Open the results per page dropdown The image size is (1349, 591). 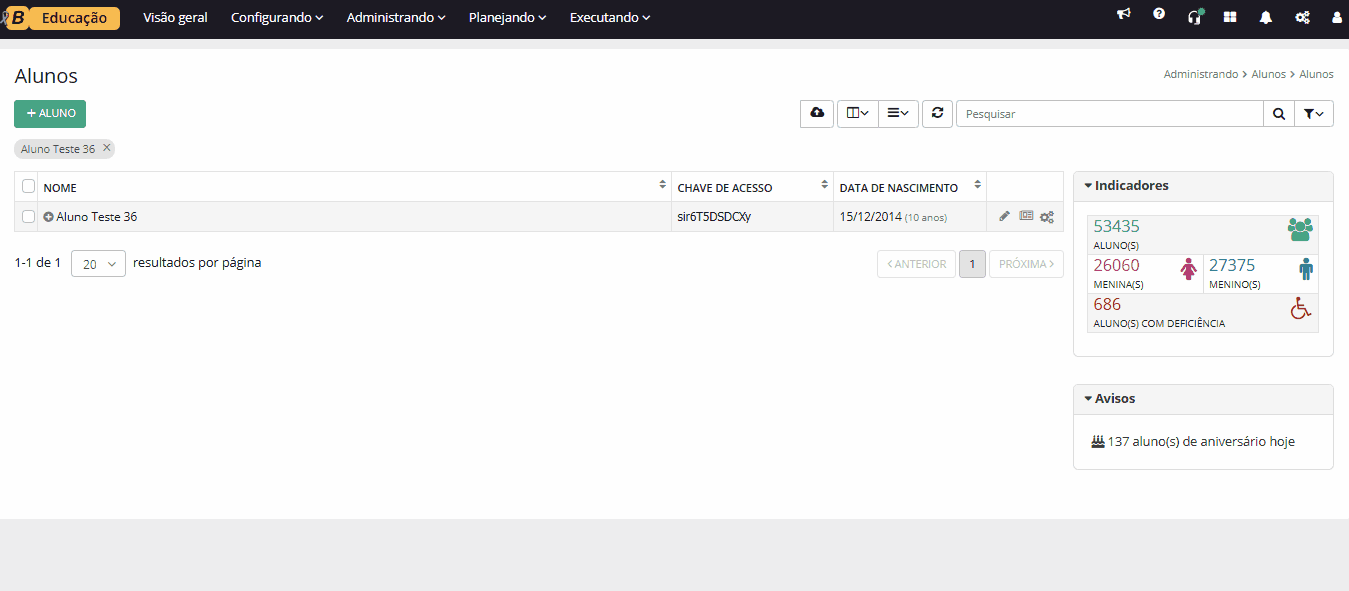(x=98, y=264)
